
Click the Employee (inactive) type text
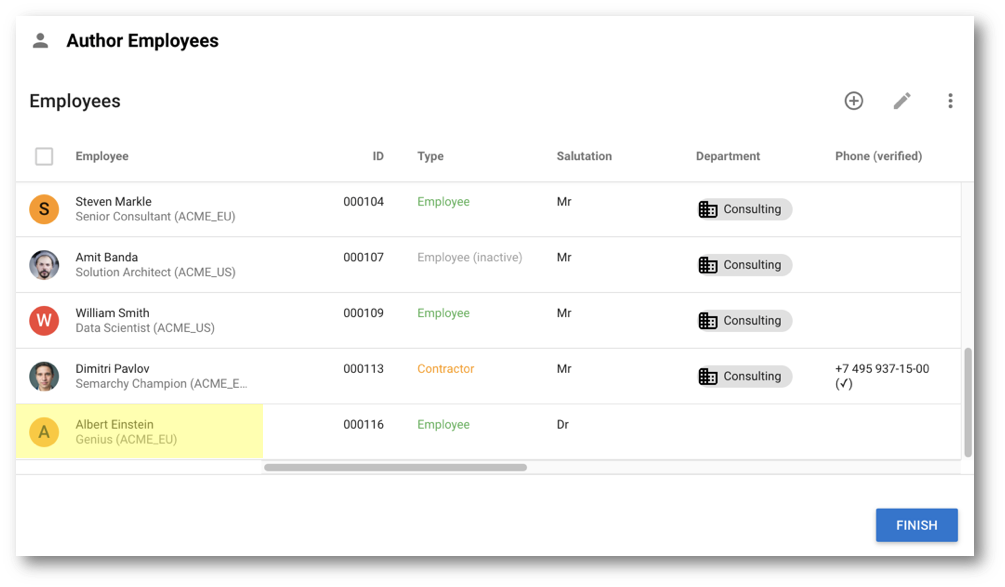click(x=469, y=257)
